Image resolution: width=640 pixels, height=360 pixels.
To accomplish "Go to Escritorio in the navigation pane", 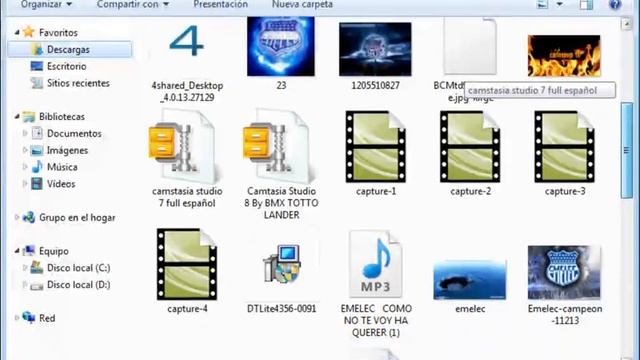I will tap(67, 66).
